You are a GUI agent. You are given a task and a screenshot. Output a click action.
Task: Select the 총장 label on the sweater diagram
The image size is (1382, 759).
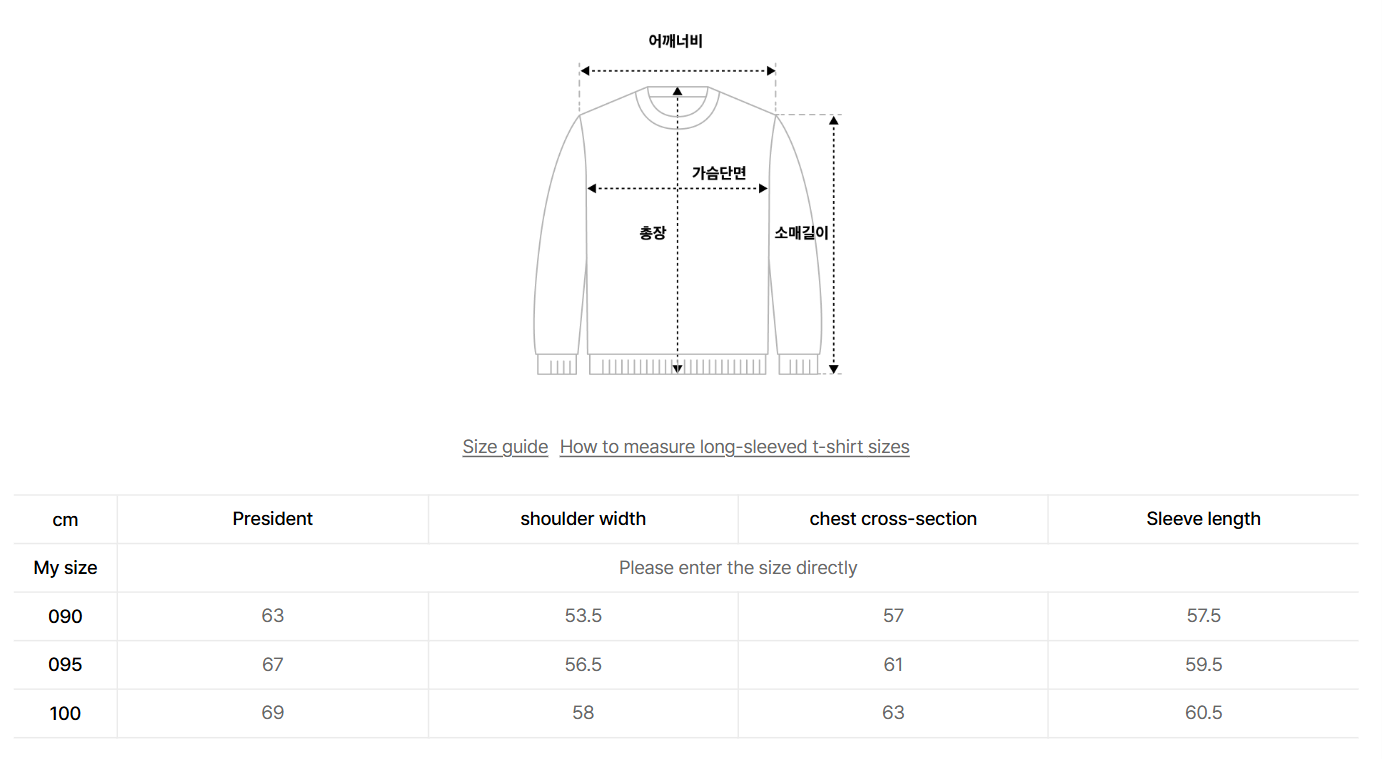[x=652, y=233]
